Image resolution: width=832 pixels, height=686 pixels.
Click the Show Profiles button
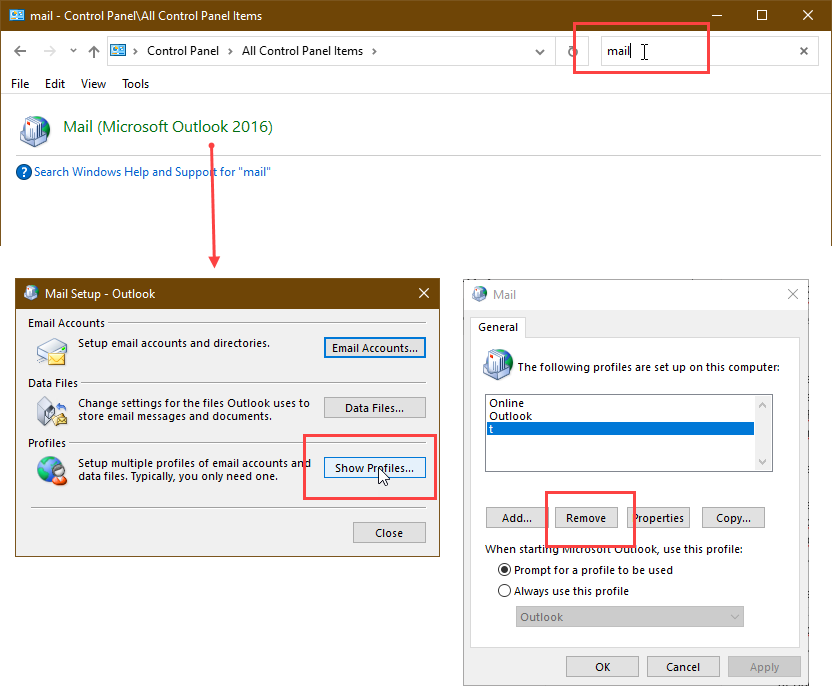click(x=375, y=468)
